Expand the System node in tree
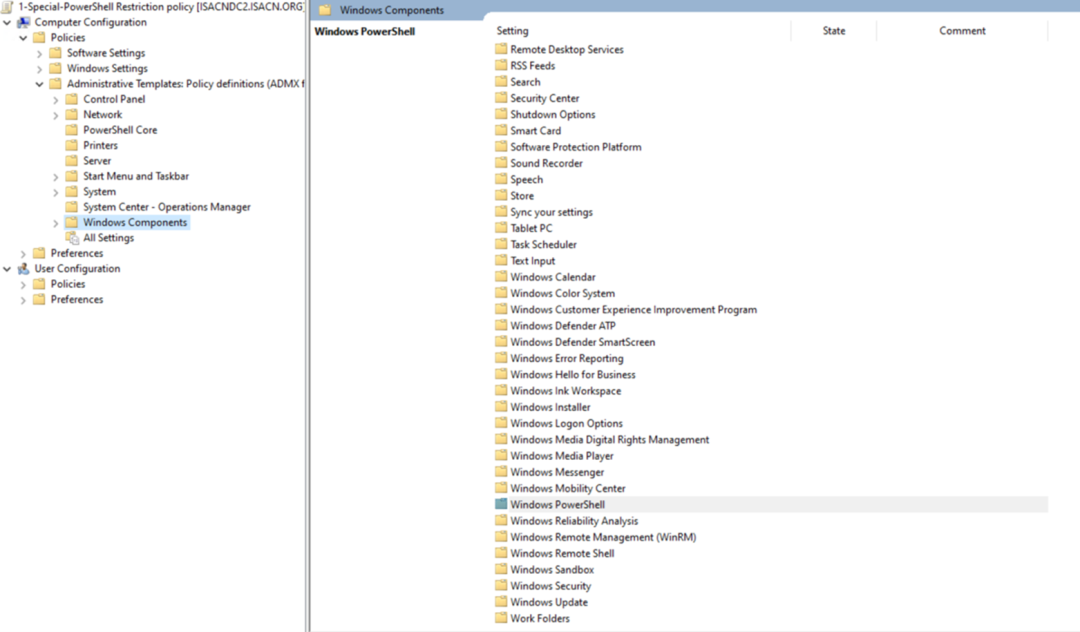 coord(56,192)
